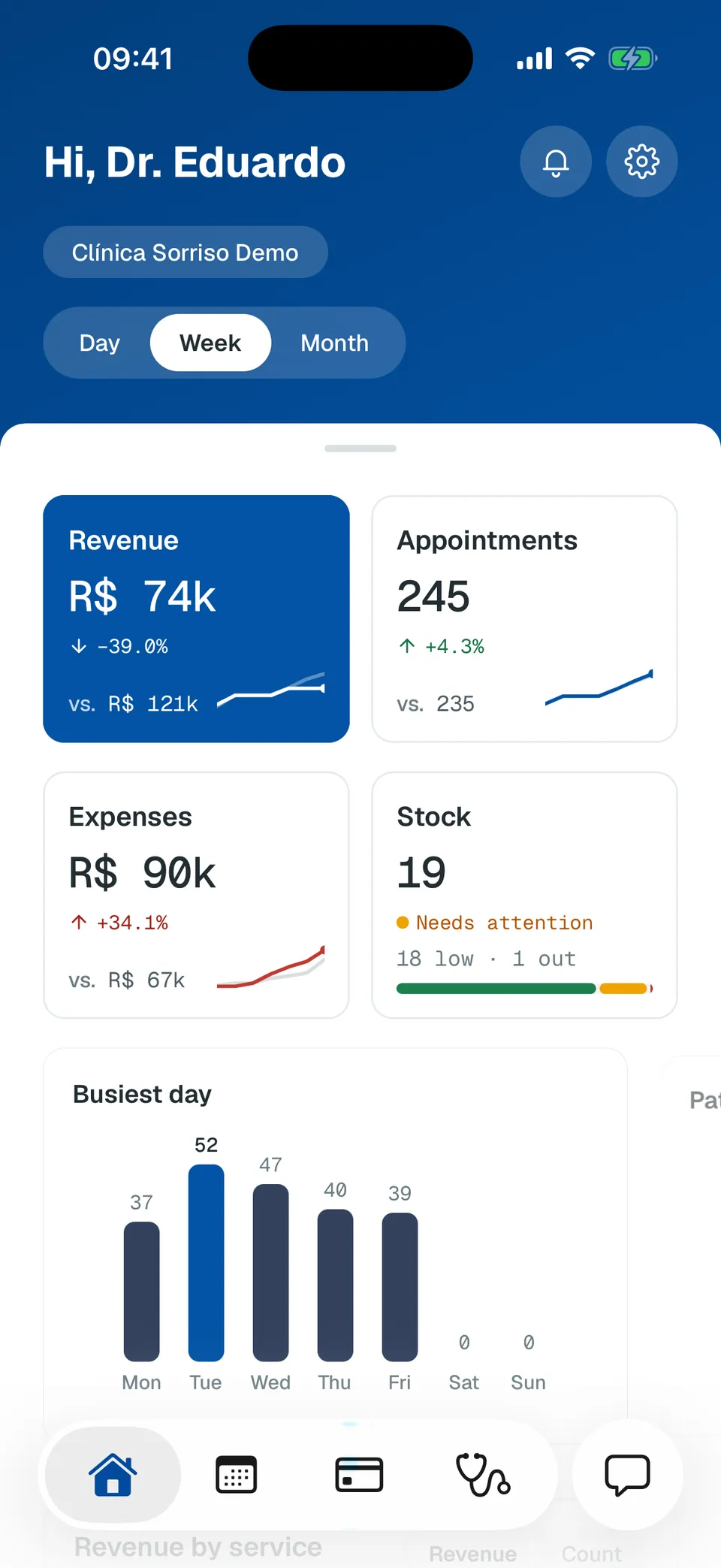
Task: Tap the "+4.3%" appointments change
Action: pyautogui.click(x=454, y=646)
